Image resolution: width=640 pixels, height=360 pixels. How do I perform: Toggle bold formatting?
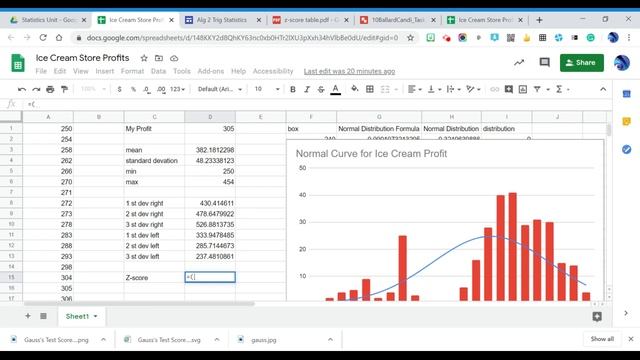293,89
